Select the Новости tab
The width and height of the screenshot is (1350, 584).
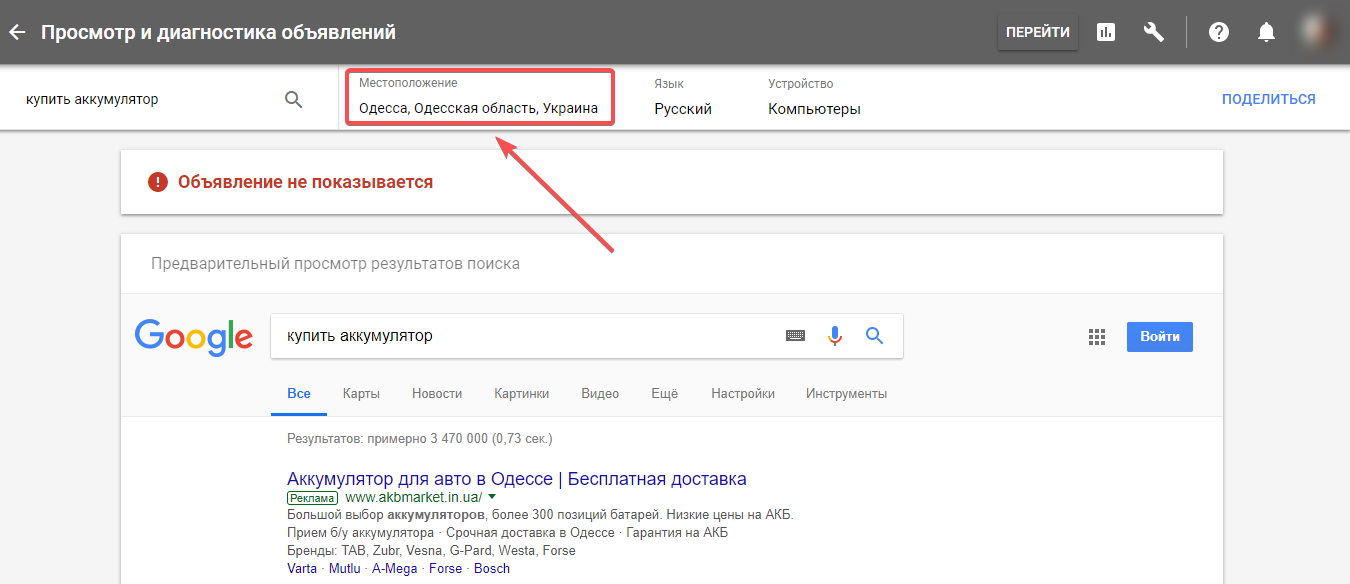437,393
